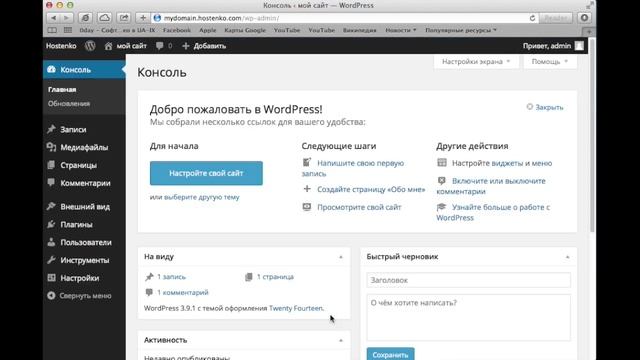Open the Downloads icon in the Safari toolbar

584,18
